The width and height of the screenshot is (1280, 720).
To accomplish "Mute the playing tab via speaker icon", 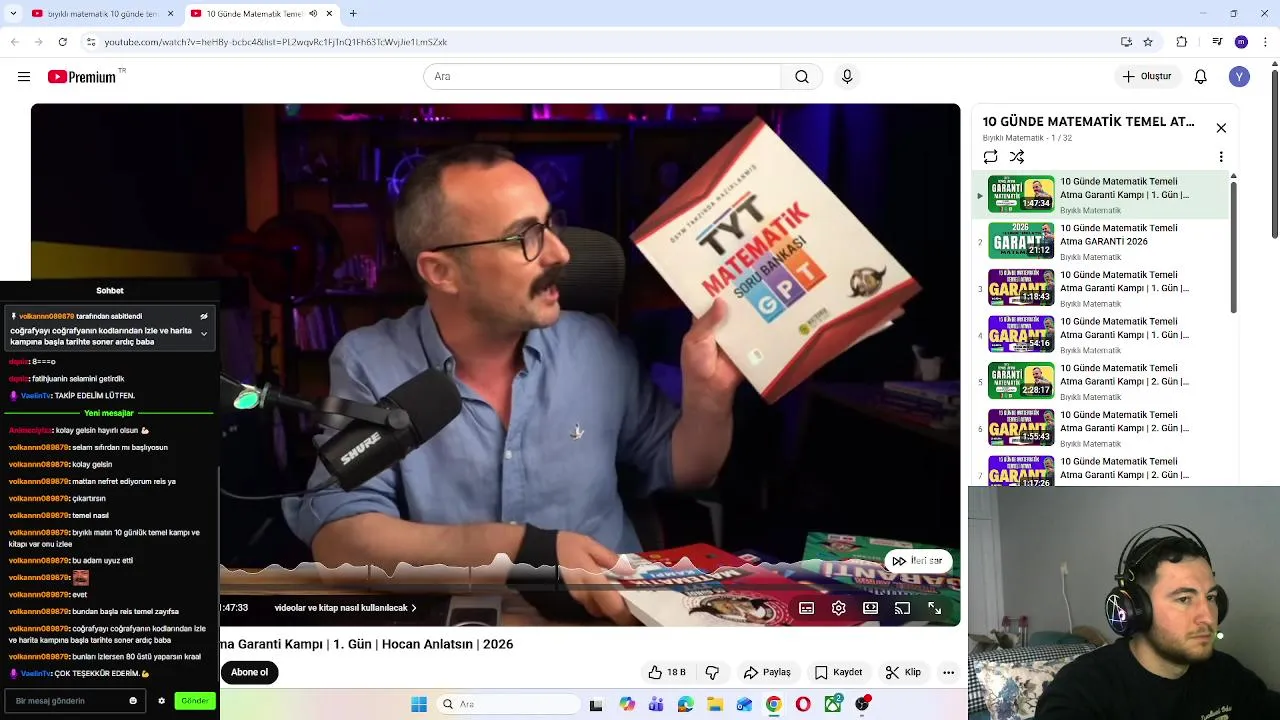I will coord(313,14).
